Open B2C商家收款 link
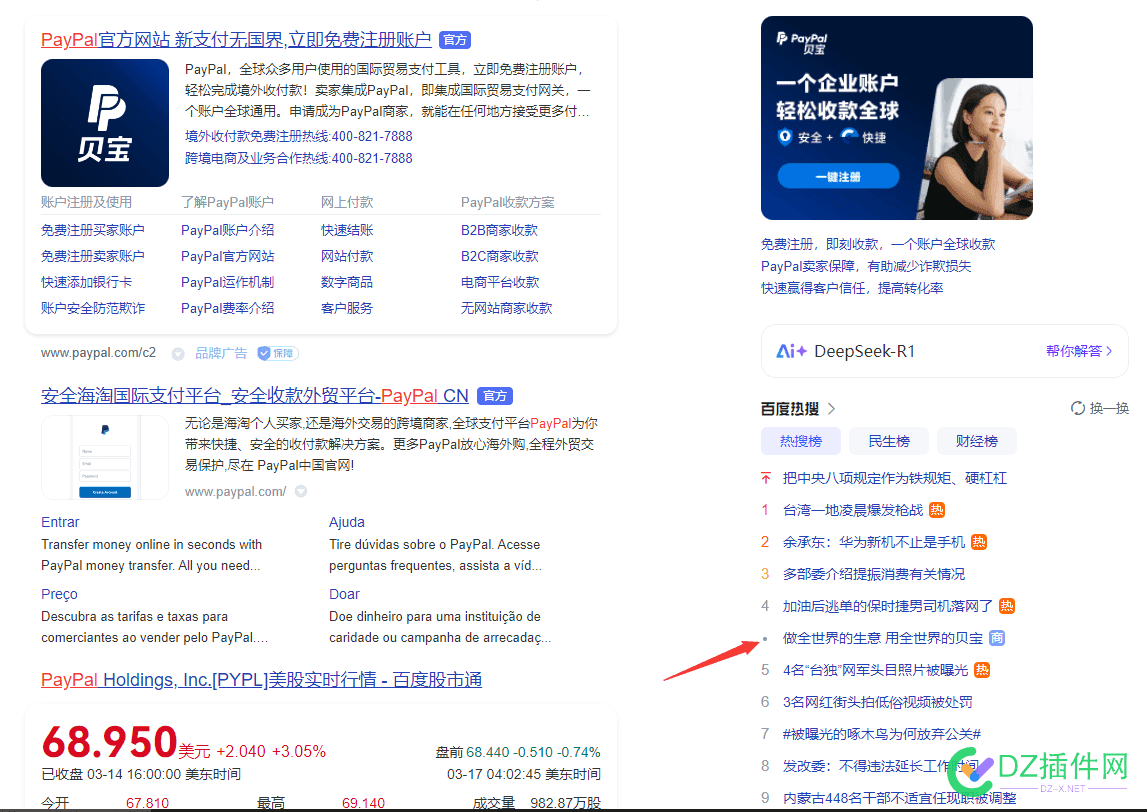Image resolution: width=1147 pixels, height=812 pixels. coord(500,256)
